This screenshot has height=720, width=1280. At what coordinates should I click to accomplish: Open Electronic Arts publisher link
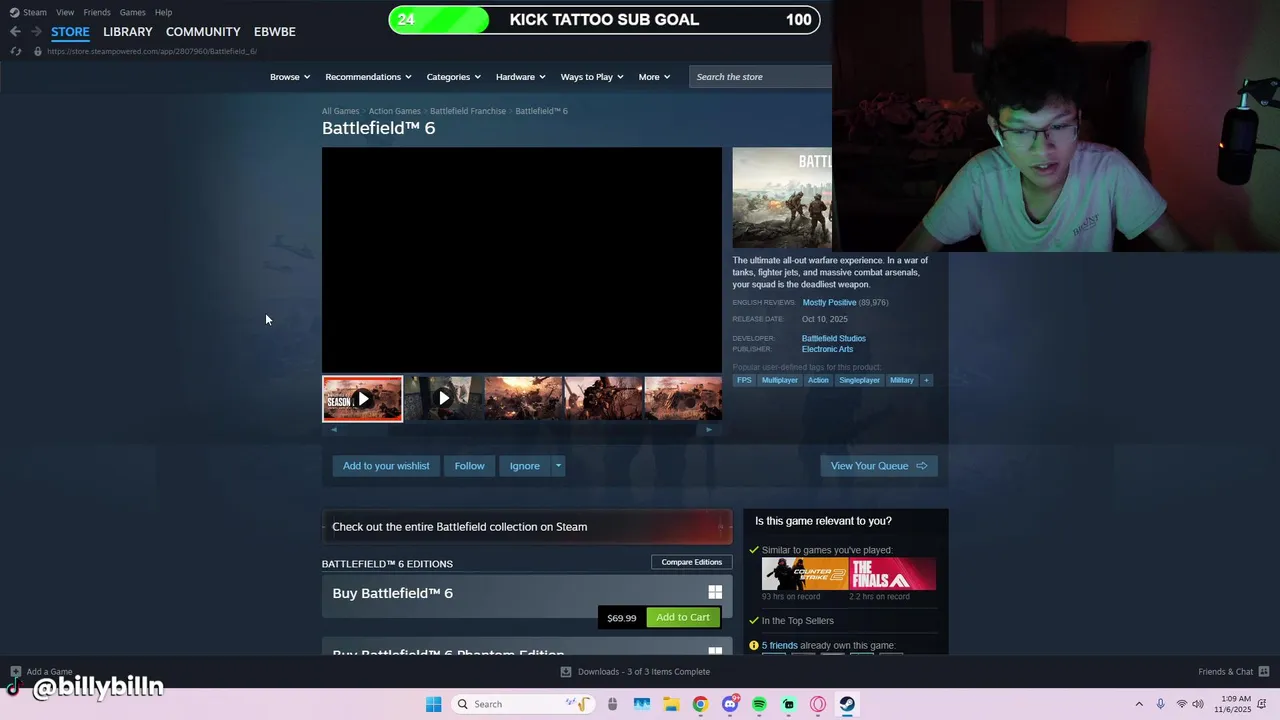coord(827,349)
